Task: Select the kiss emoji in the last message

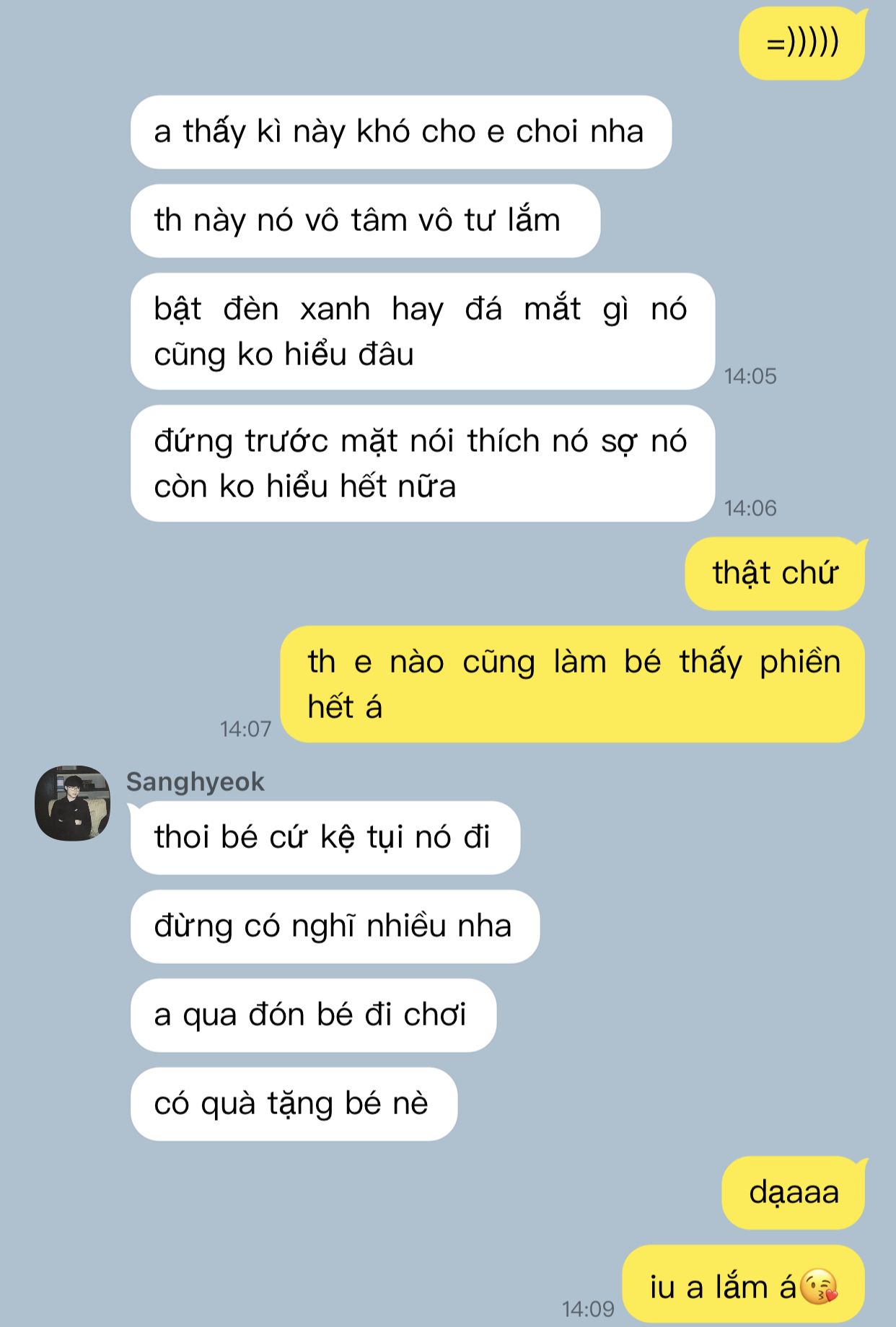Action: pyautogui.click(x=820, y=1287)
